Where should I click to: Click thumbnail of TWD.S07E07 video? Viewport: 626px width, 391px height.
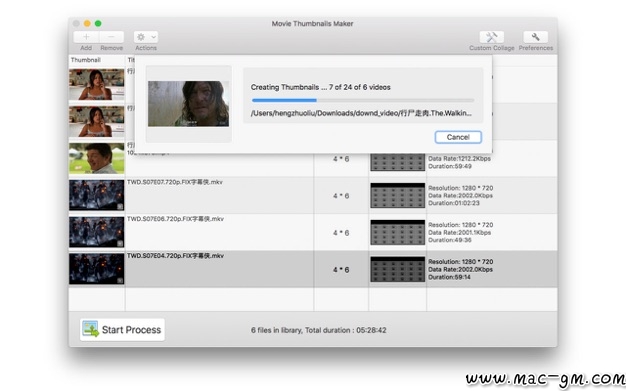[x=97, y=195]
